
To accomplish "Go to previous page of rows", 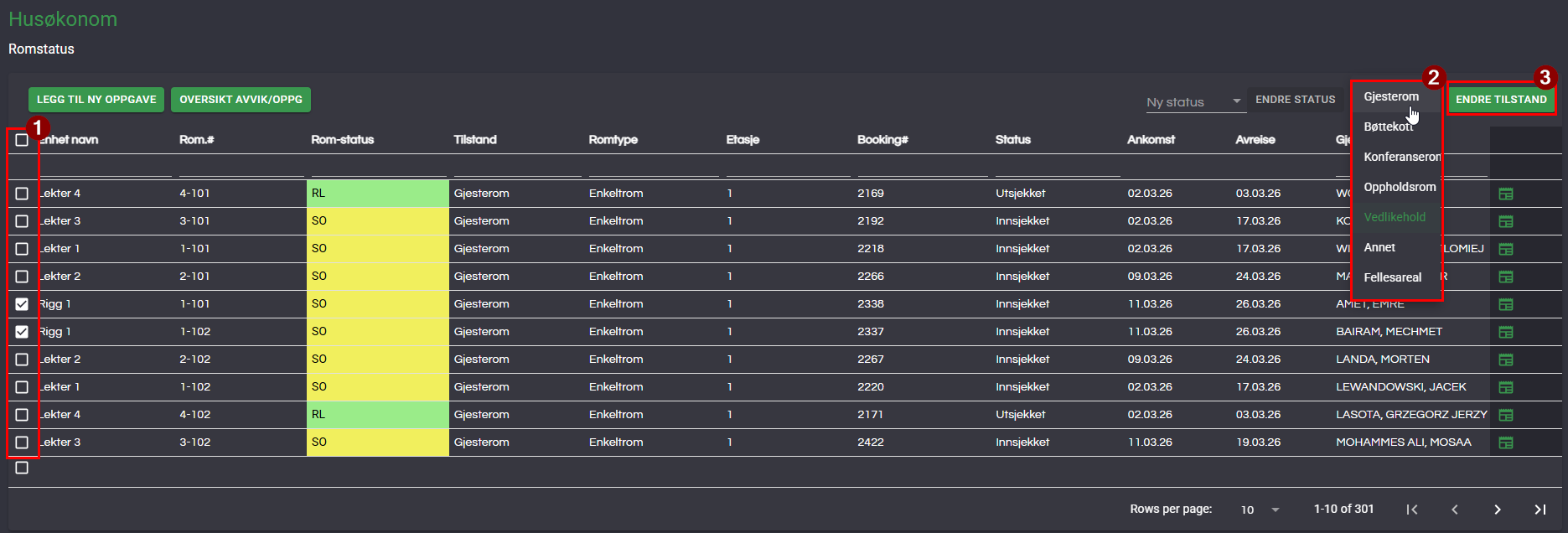I will (1455, 510).
